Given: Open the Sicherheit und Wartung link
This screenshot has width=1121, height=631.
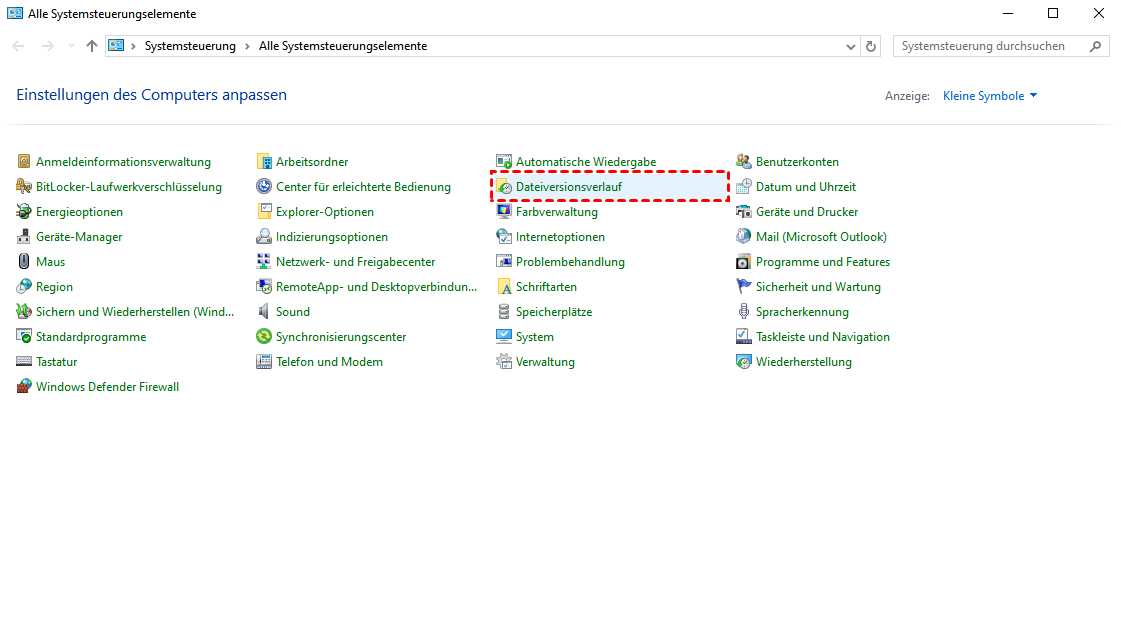Looking at the screenshot, I should [x=818, y=287].
